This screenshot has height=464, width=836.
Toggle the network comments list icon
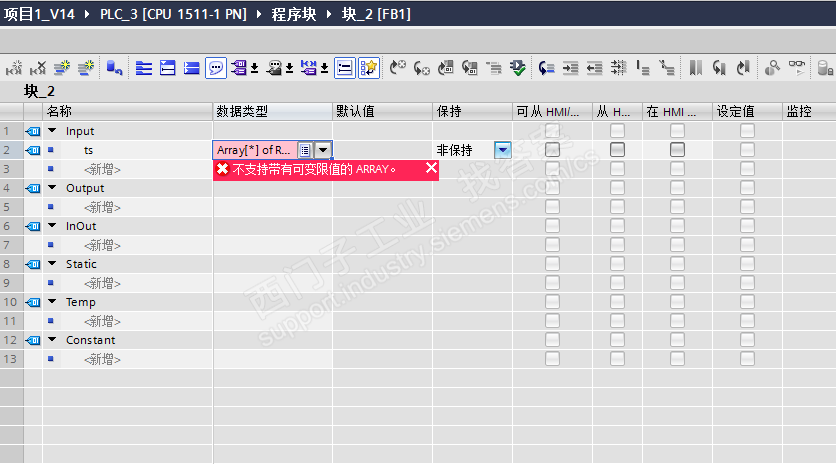(x=345, y=68)
